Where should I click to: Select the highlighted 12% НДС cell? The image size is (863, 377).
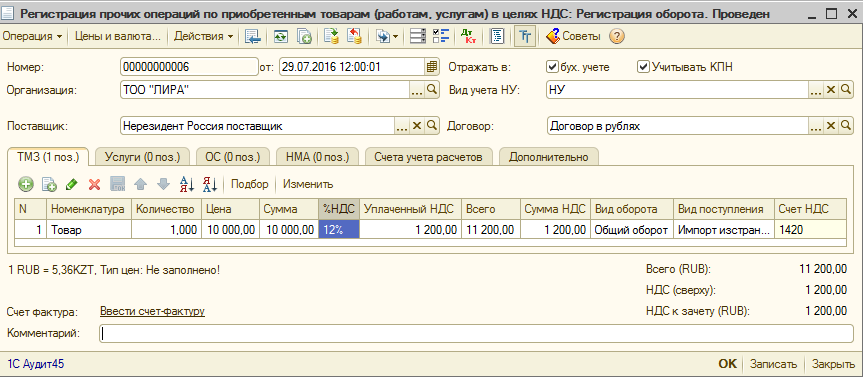[x=339, y=230]
